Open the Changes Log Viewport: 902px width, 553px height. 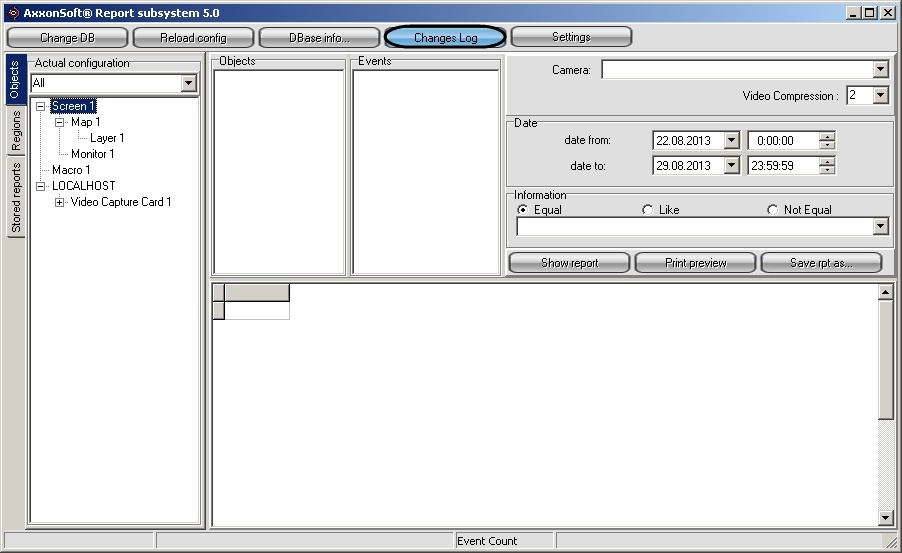[x=445, y=37]
